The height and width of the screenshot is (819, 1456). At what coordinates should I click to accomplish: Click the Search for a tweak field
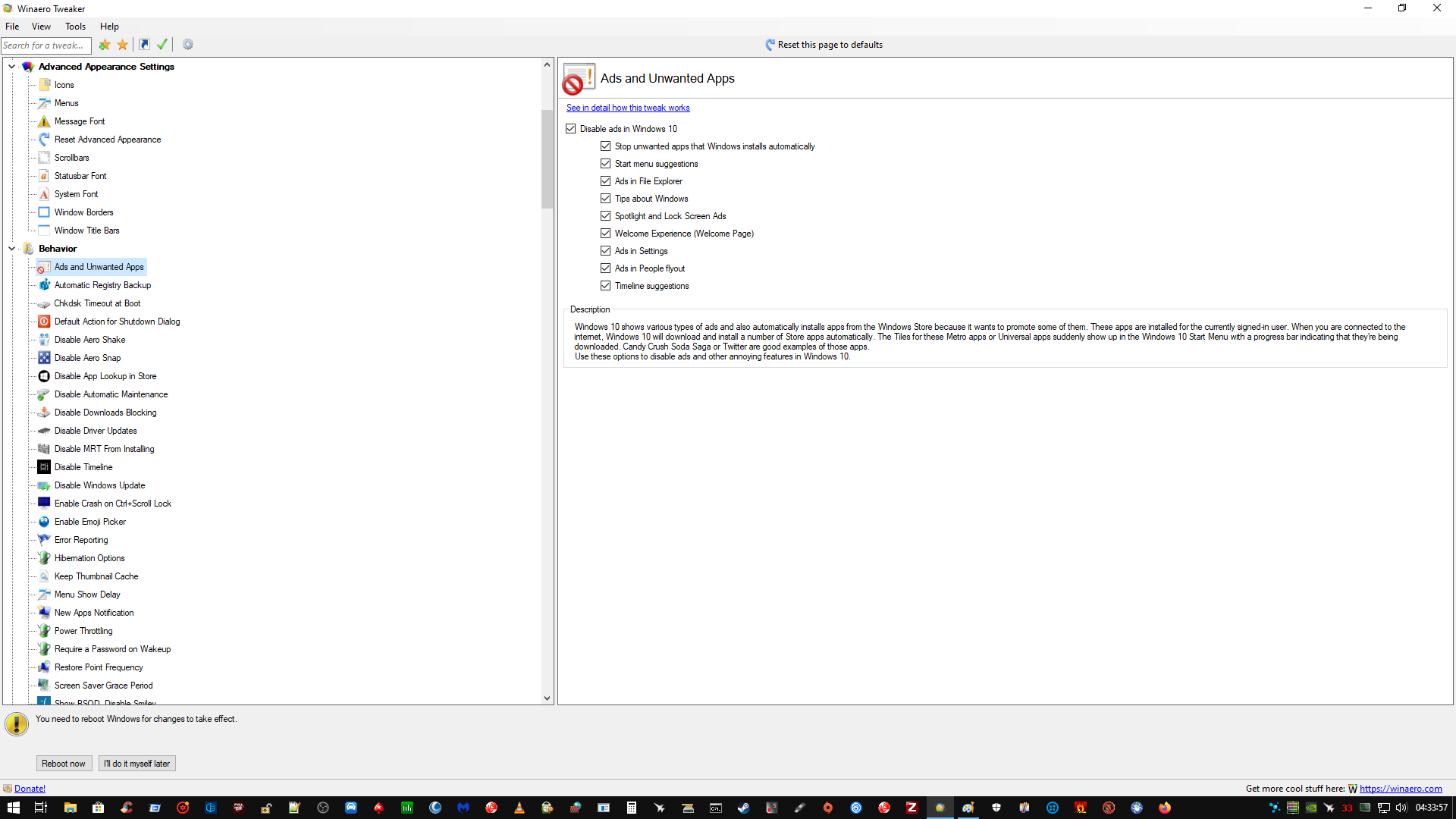[x=45, y=45]
